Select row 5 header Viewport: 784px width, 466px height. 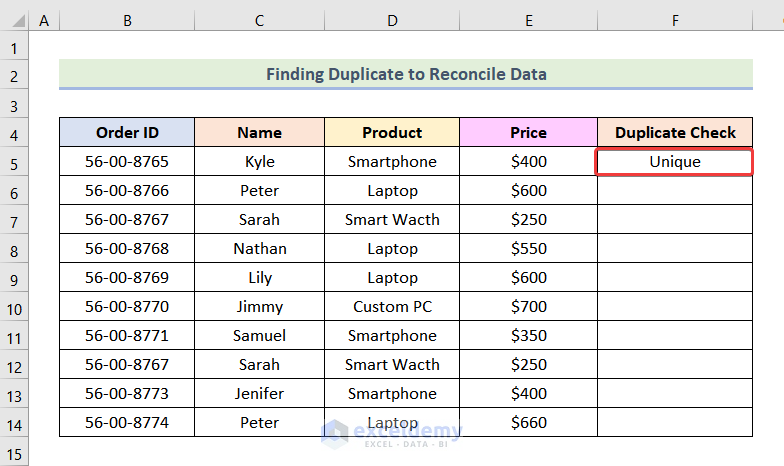[x=15, y=161]
